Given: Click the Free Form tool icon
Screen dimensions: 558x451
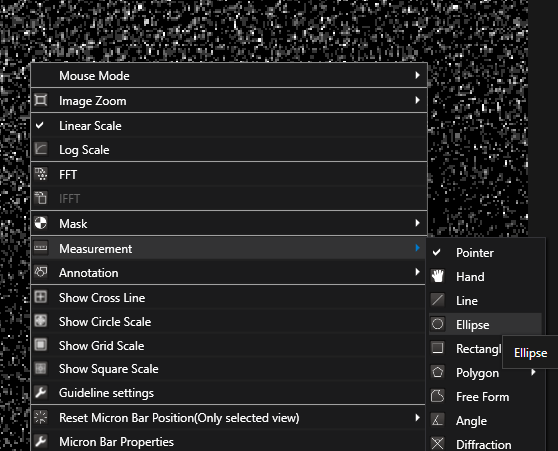Looking at the screenshot, I should [437, 396].
